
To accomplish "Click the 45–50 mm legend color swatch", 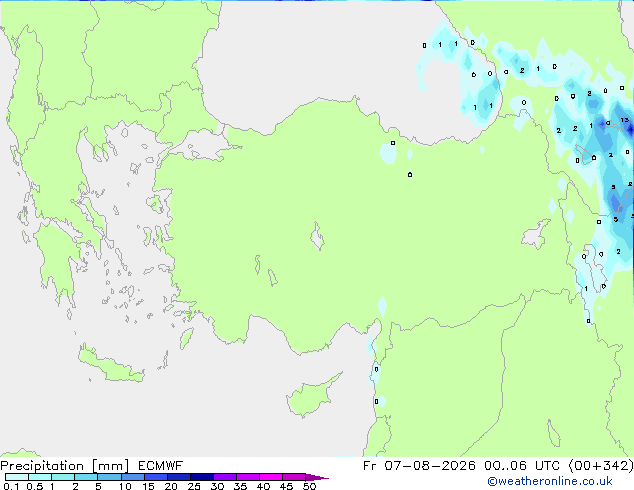I will pos(294,477).
